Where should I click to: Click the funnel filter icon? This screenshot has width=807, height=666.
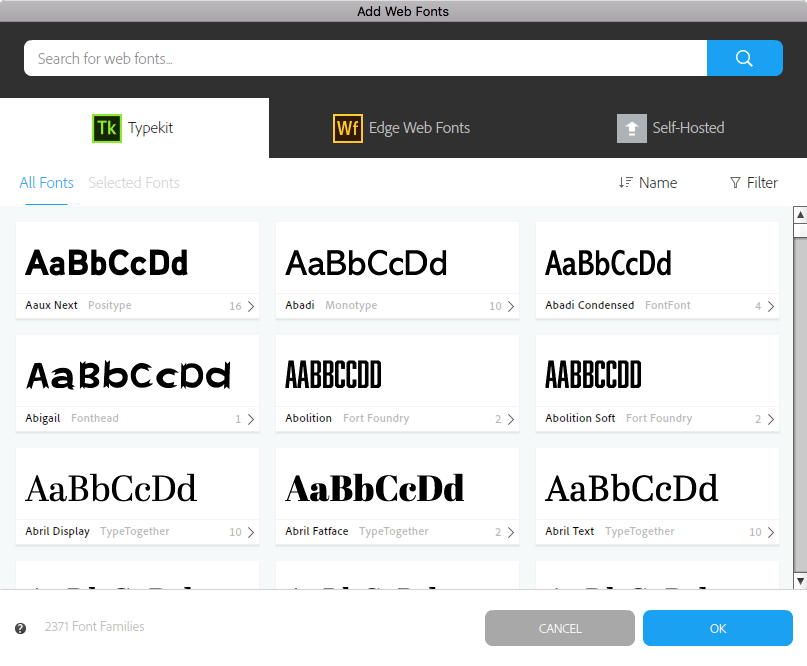[x=735, y=183]
